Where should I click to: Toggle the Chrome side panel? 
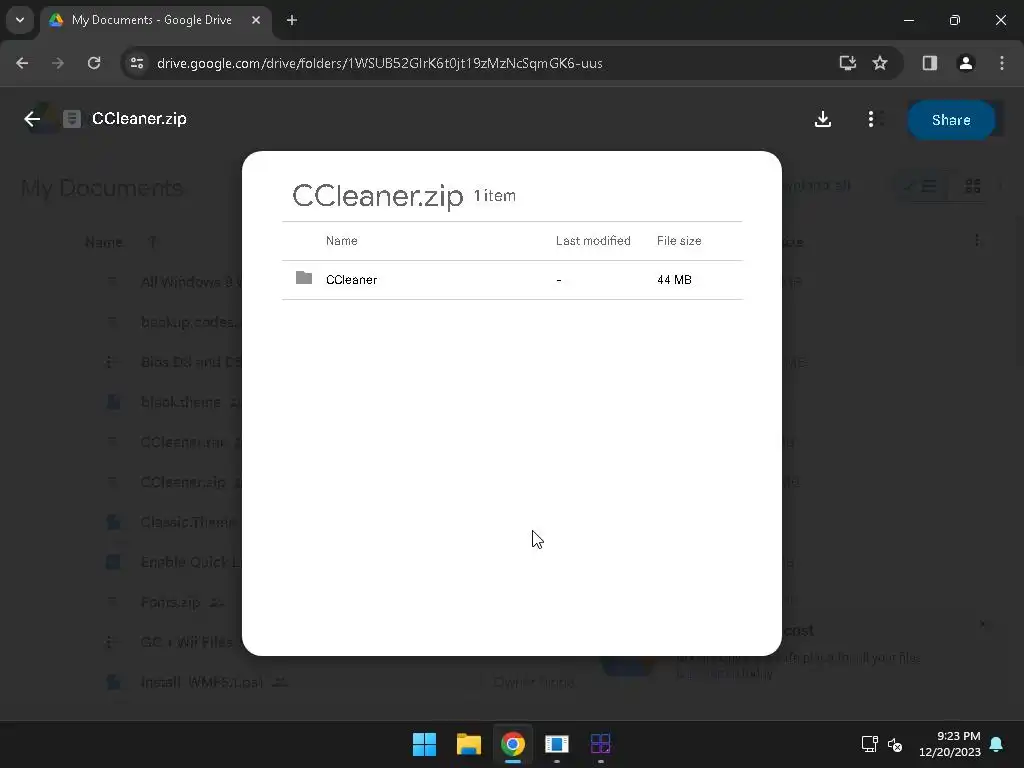point(929,63)
